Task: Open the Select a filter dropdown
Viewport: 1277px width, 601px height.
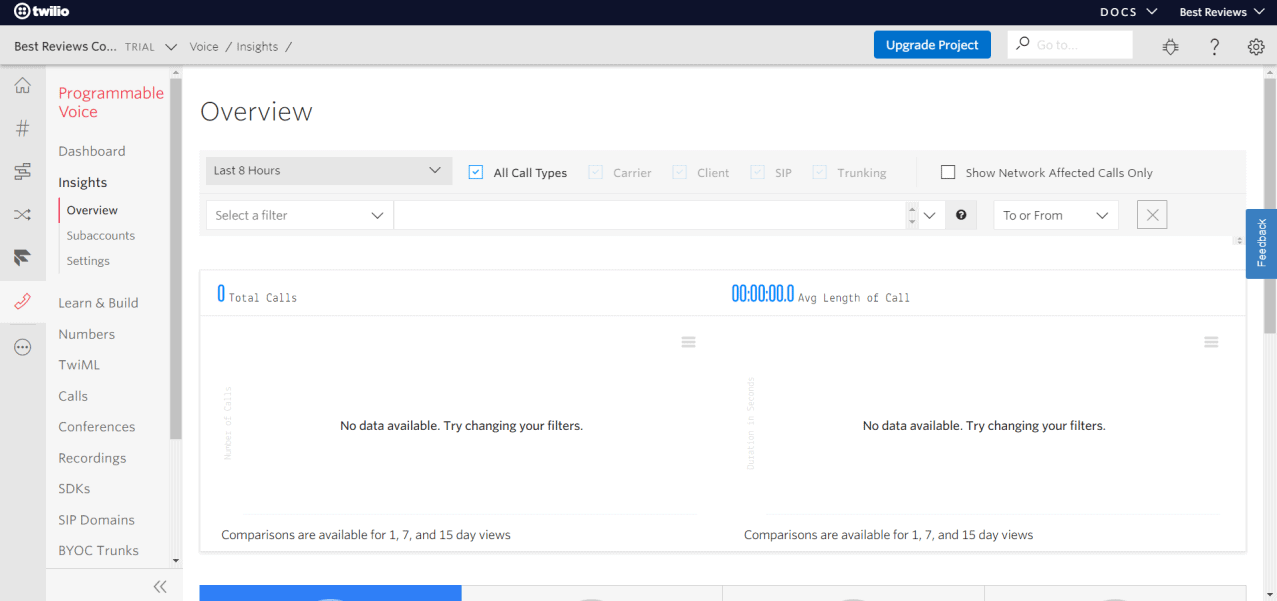Action: pyautogui.click(x=298, y=214)
